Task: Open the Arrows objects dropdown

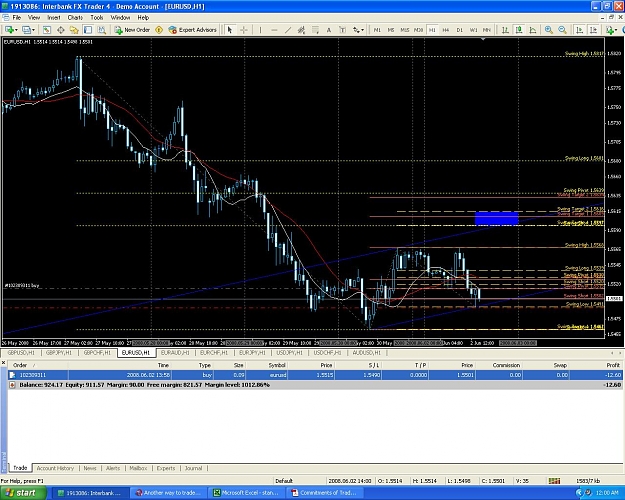Action: pyautogui.click(x=358, y=30)
